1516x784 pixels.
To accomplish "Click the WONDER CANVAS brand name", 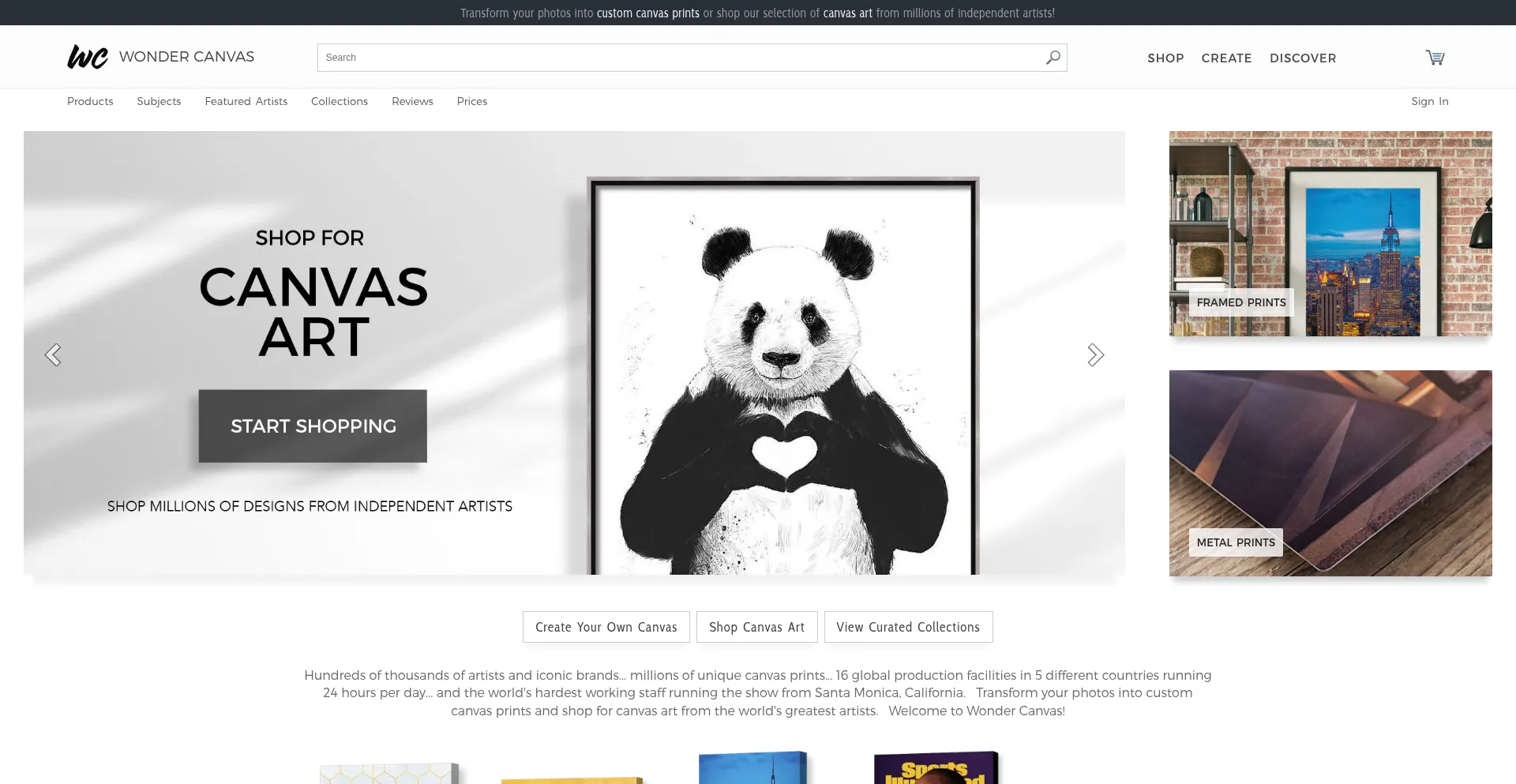I will click(186, 57).
